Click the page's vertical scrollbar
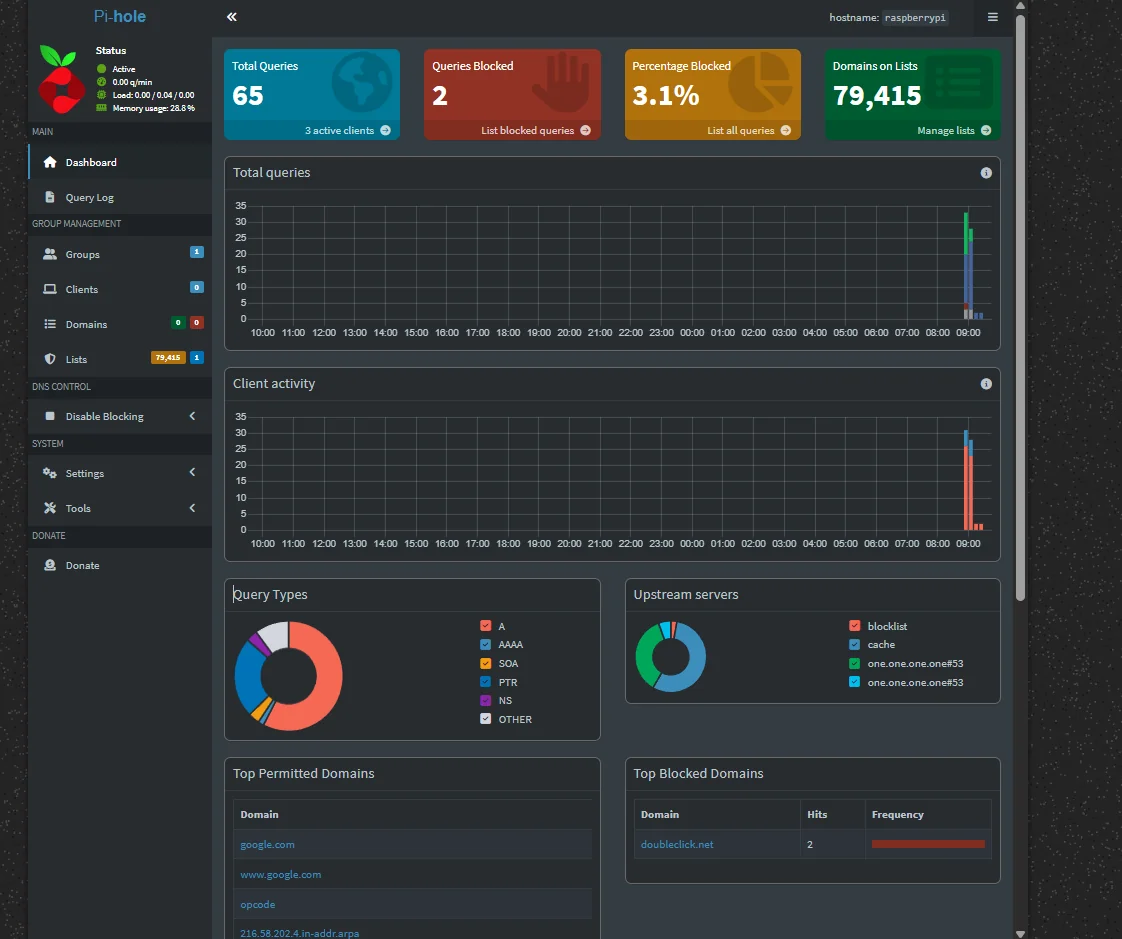Screen dimensions: 1122x939 coord(1020,300)
